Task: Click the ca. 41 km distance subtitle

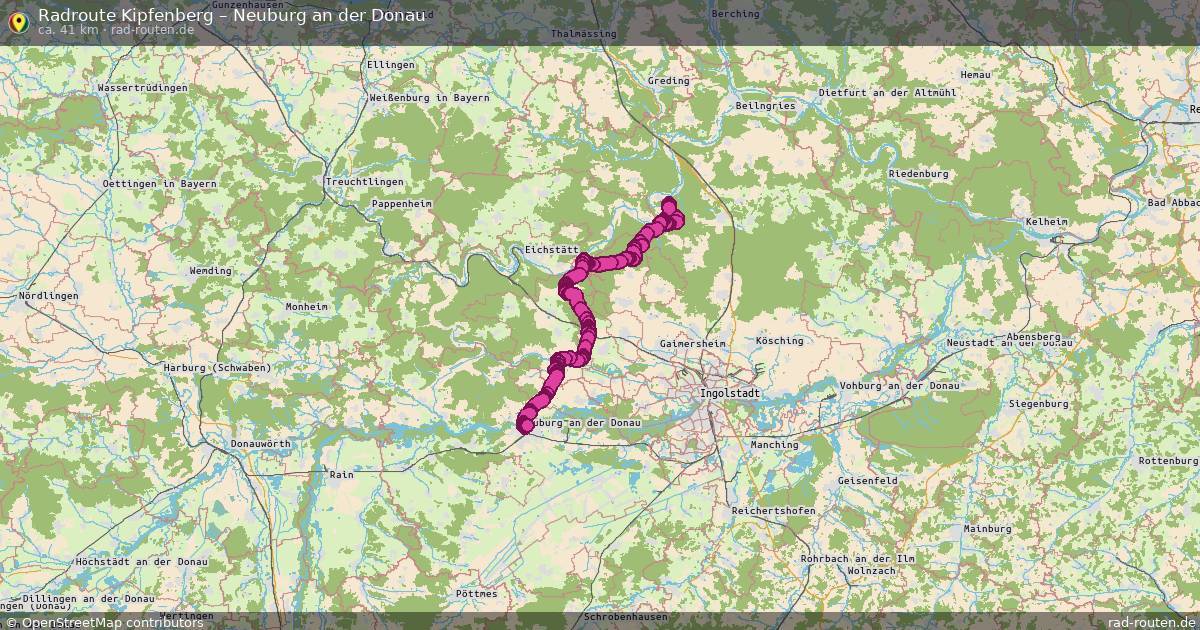Action: [x=69, y=30]
